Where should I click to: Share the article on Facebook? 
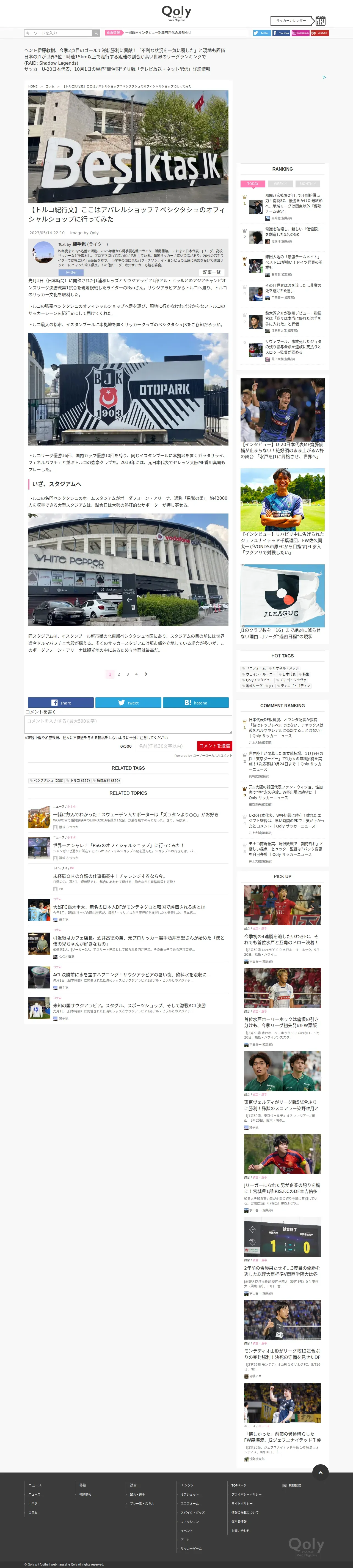coord(61,703)
